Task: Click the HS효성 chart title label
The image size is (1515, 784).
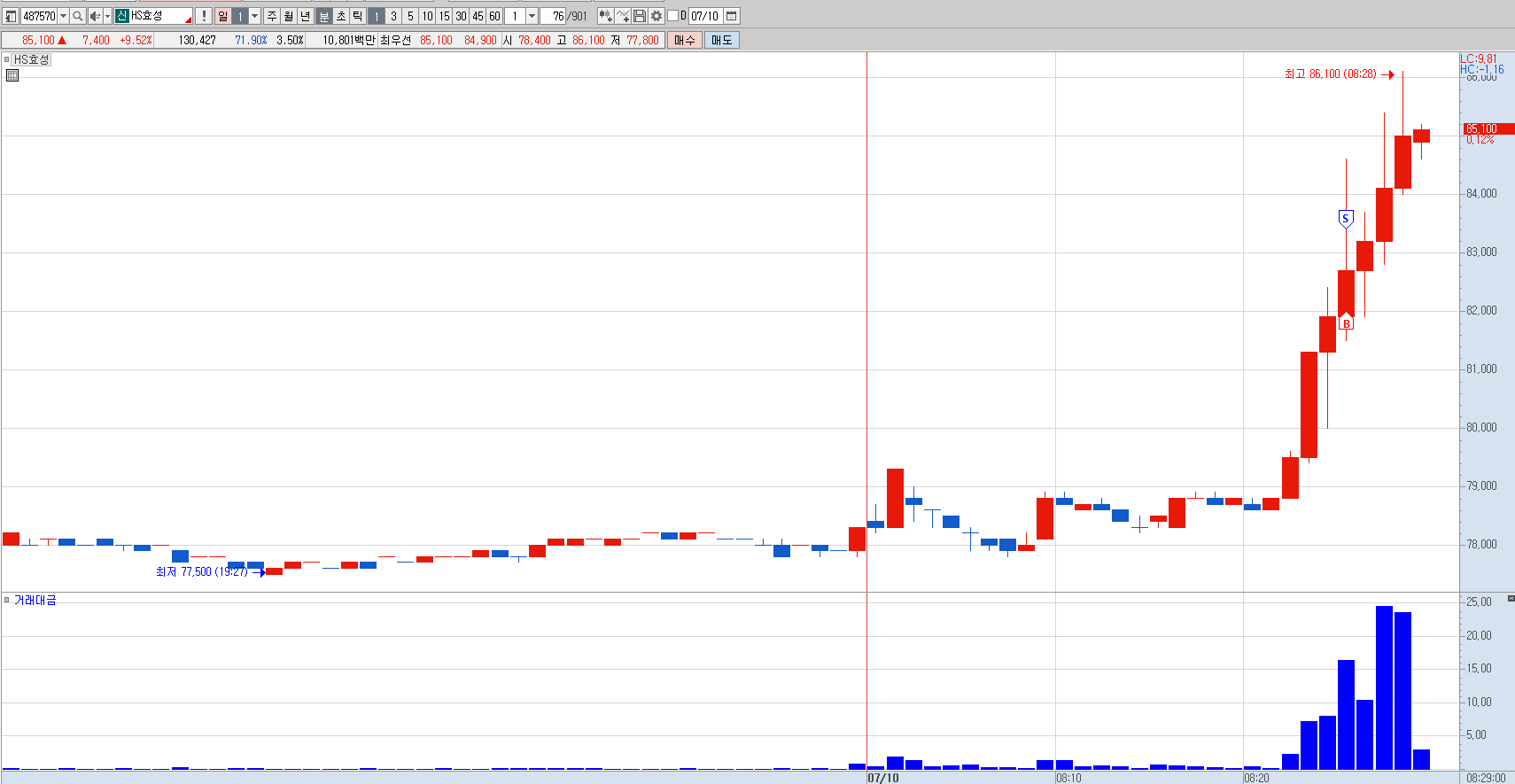Action: (31, 59)
